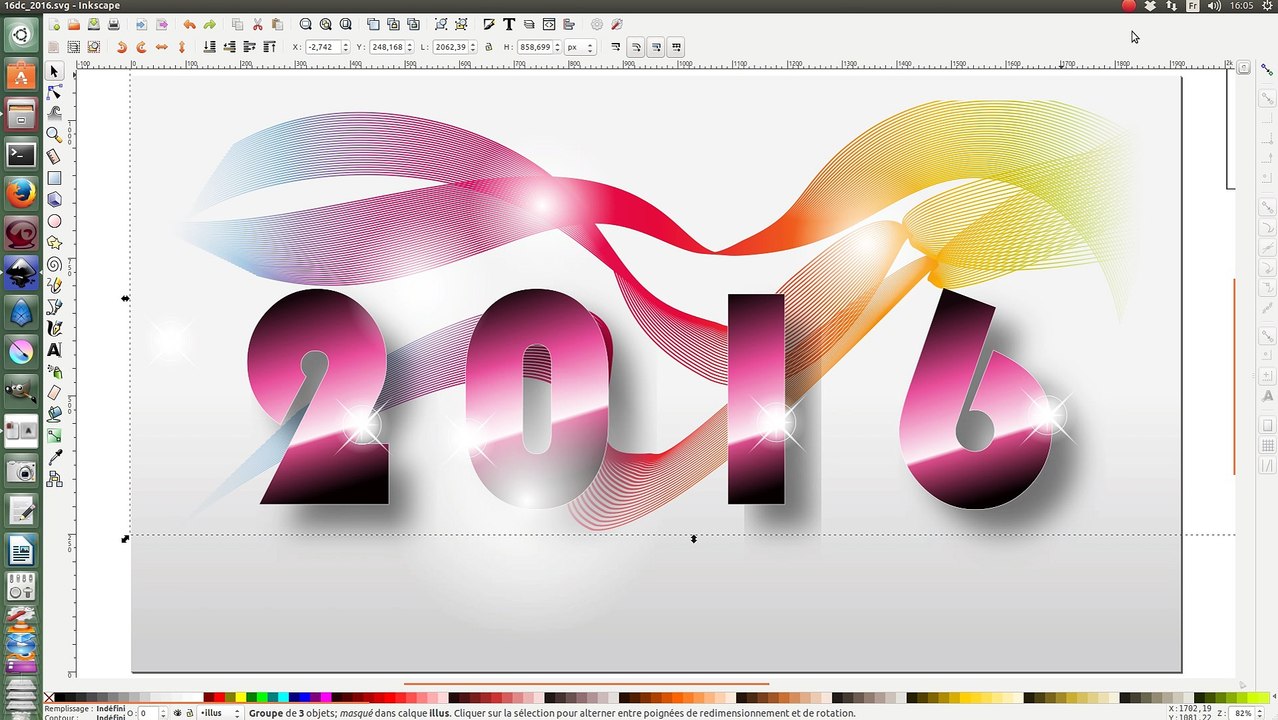The image size is (1278, 720).
Task: Select the Star polygon tool
Action: [54, 243]
